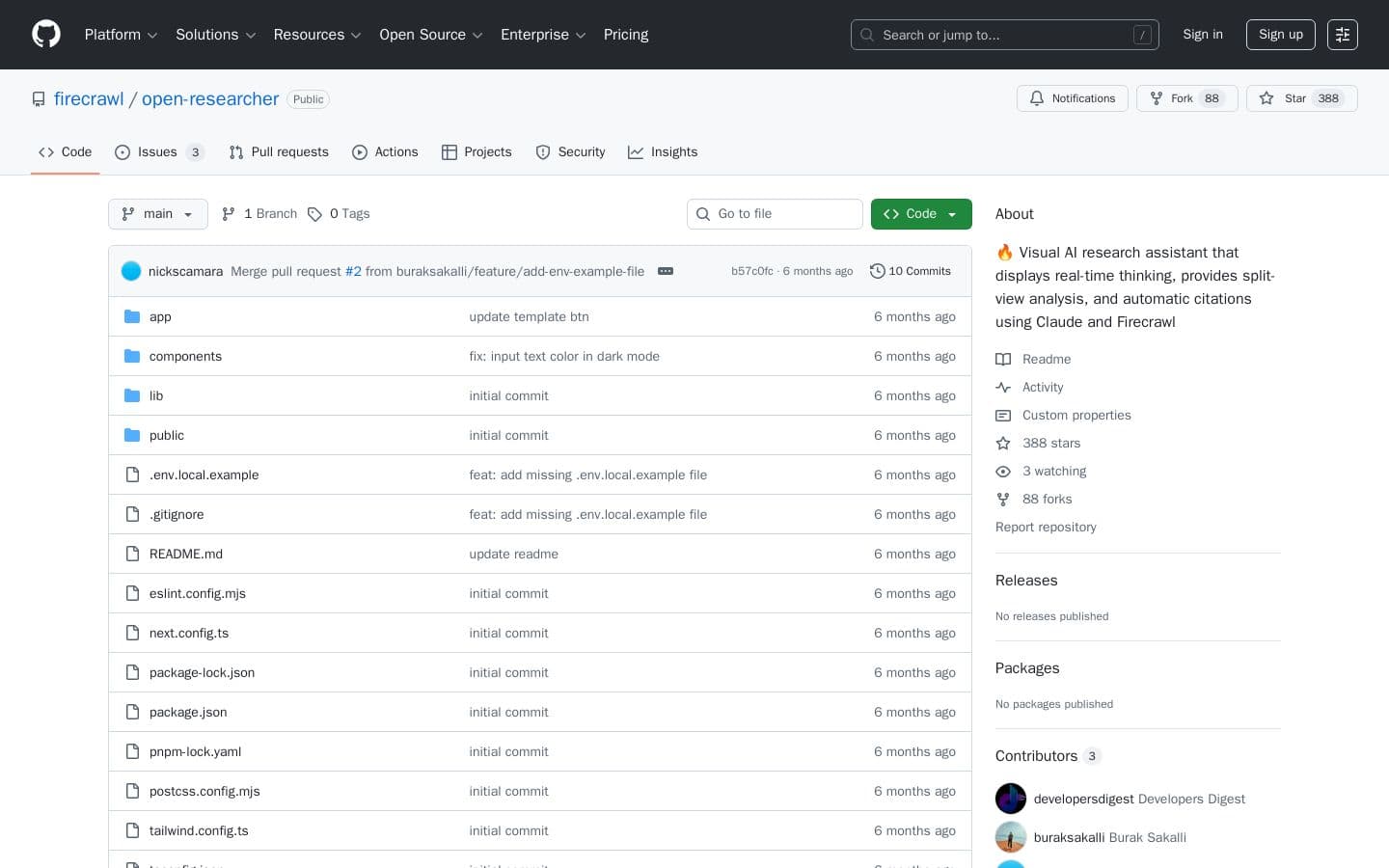Click the GitHub logo icon
Screen dimensions: 1389x868
46,35
